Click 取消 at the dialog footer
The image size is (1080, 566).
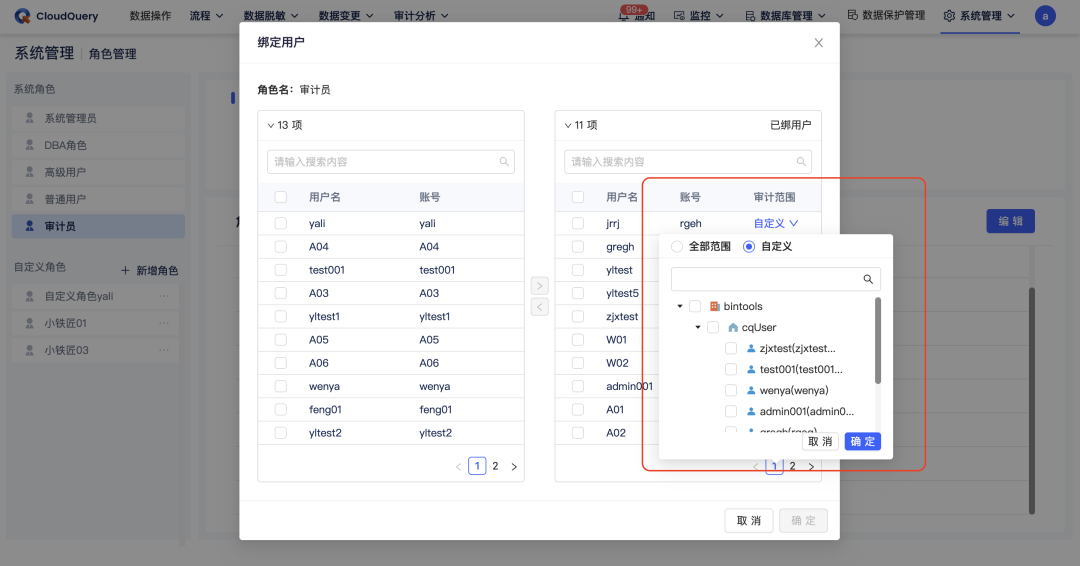tap(749, 521)
